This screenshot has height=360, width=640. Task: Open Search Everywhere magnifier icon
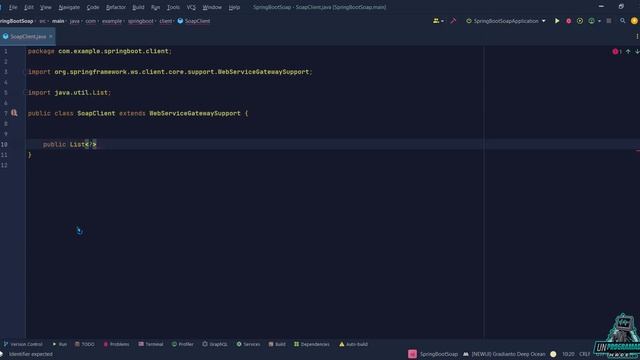coord(622,21)
